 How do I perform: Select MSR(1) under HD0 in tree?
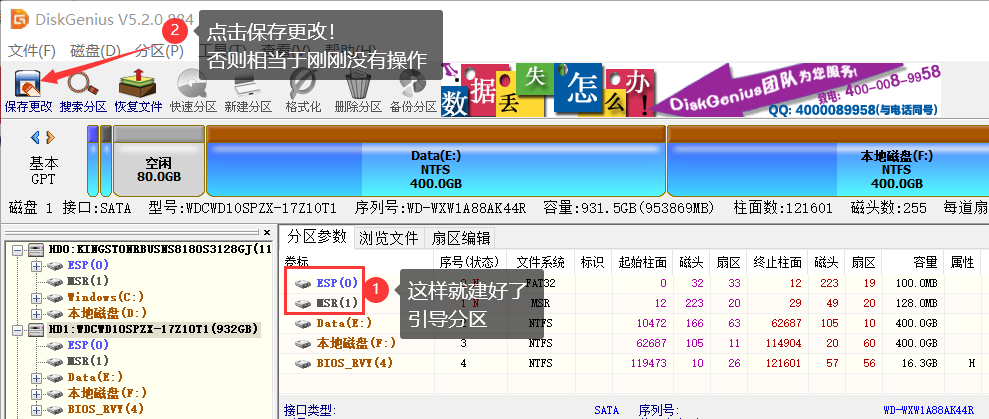tap(88, 281)
